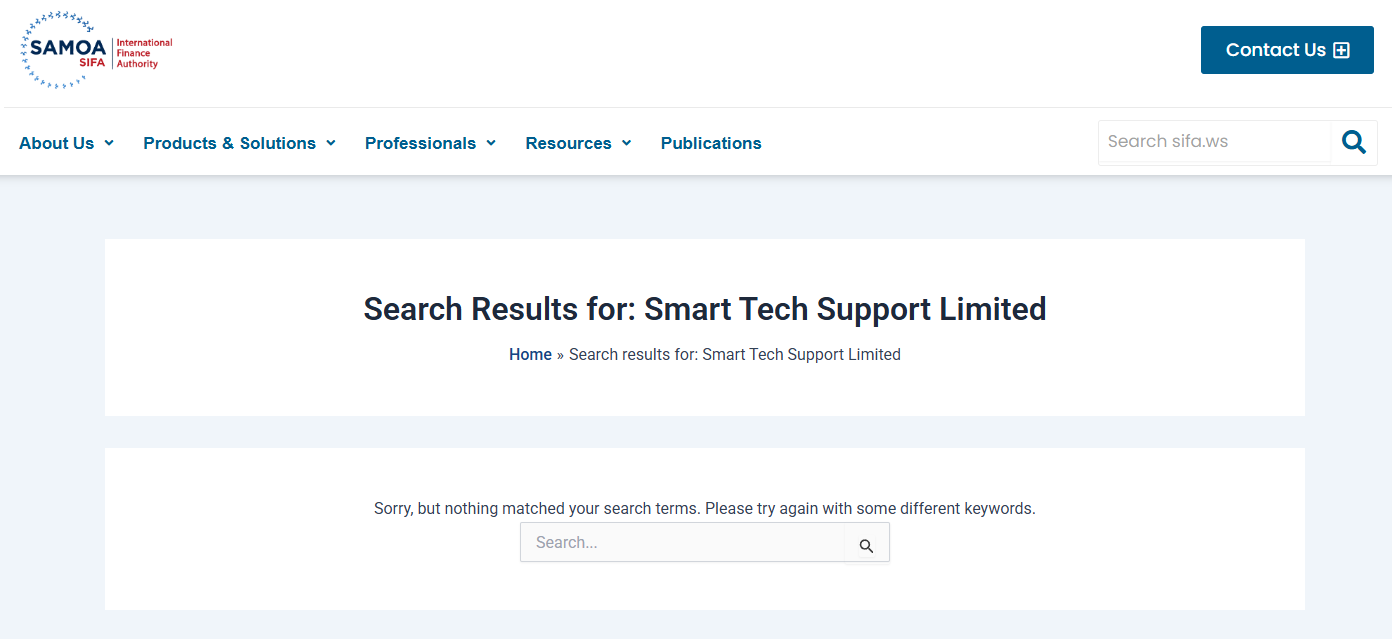Click the International Finance Authority logo text

point(144,53)
